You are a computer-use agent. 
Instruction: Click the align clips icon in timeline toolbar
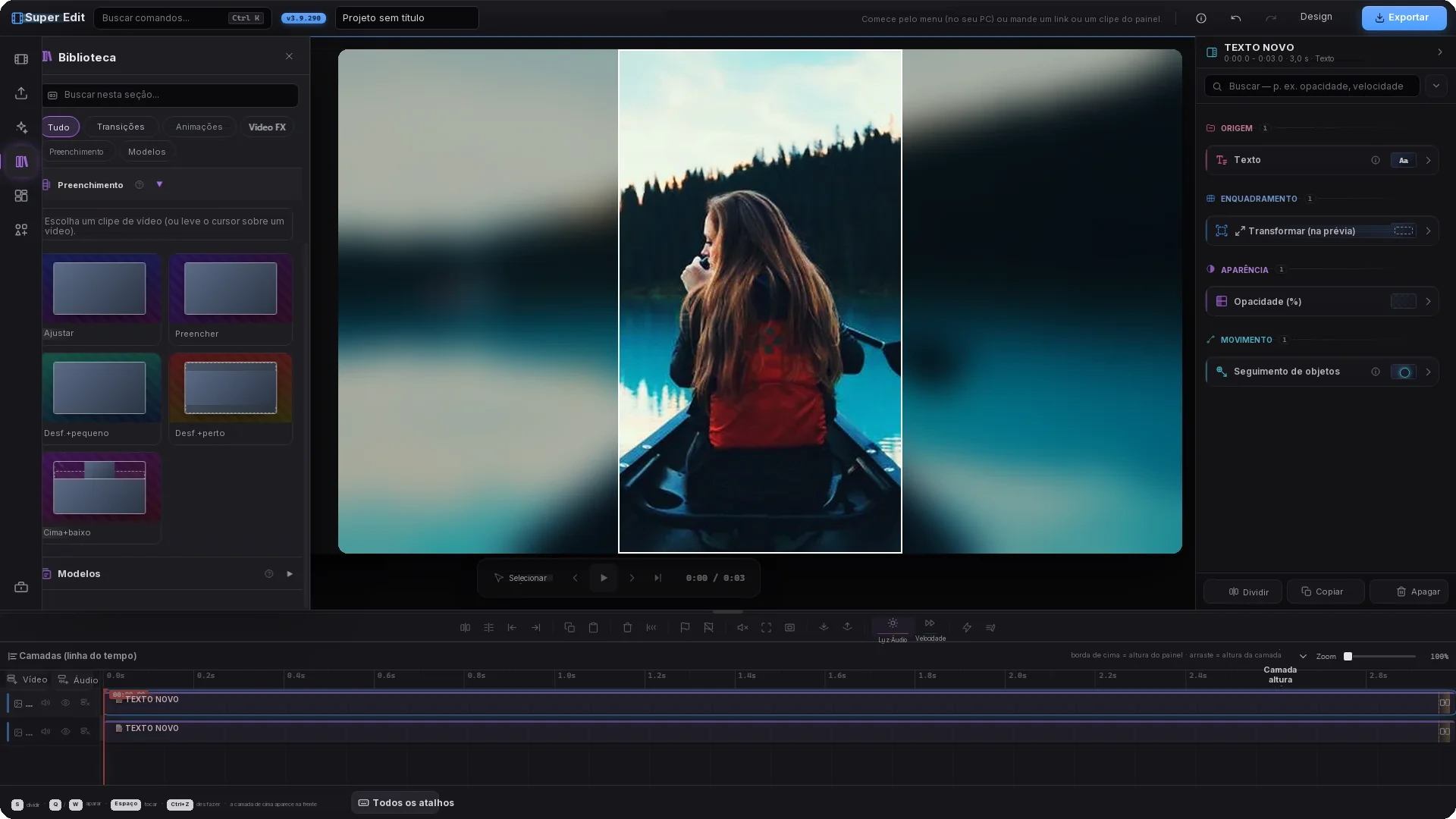point(488,628)
